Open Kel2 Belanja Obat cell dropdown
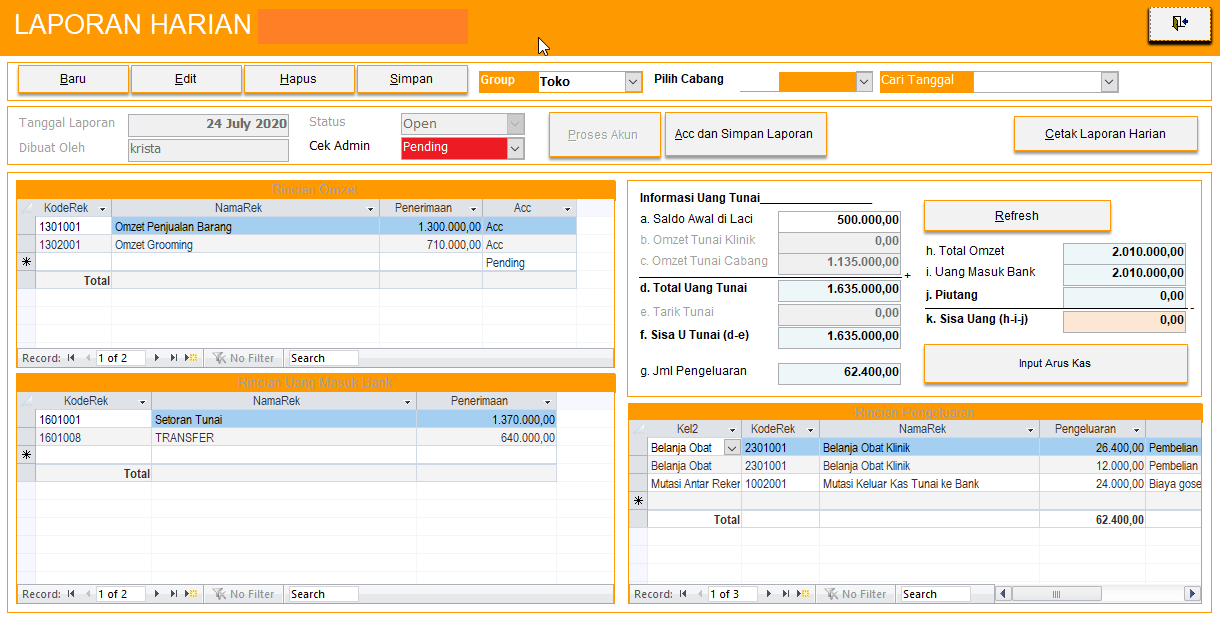Screen dimensions: 1220x629 click(732, 448)
